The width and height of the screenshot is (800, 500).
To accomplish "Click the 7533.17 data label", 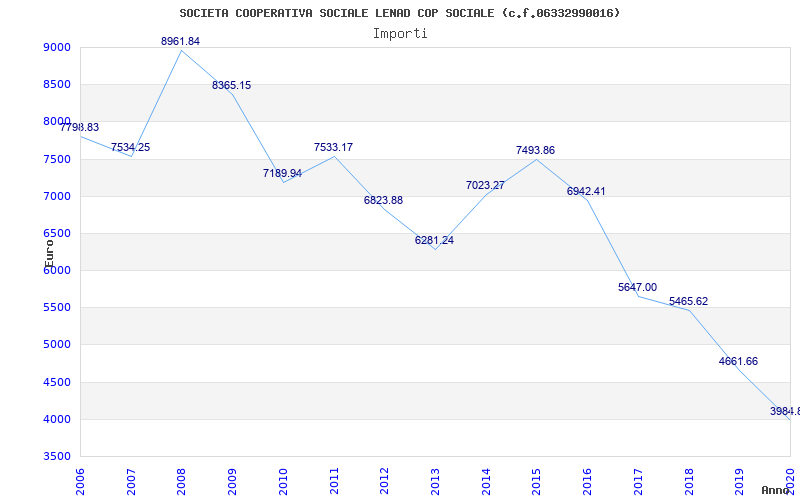I will [333, 147].
